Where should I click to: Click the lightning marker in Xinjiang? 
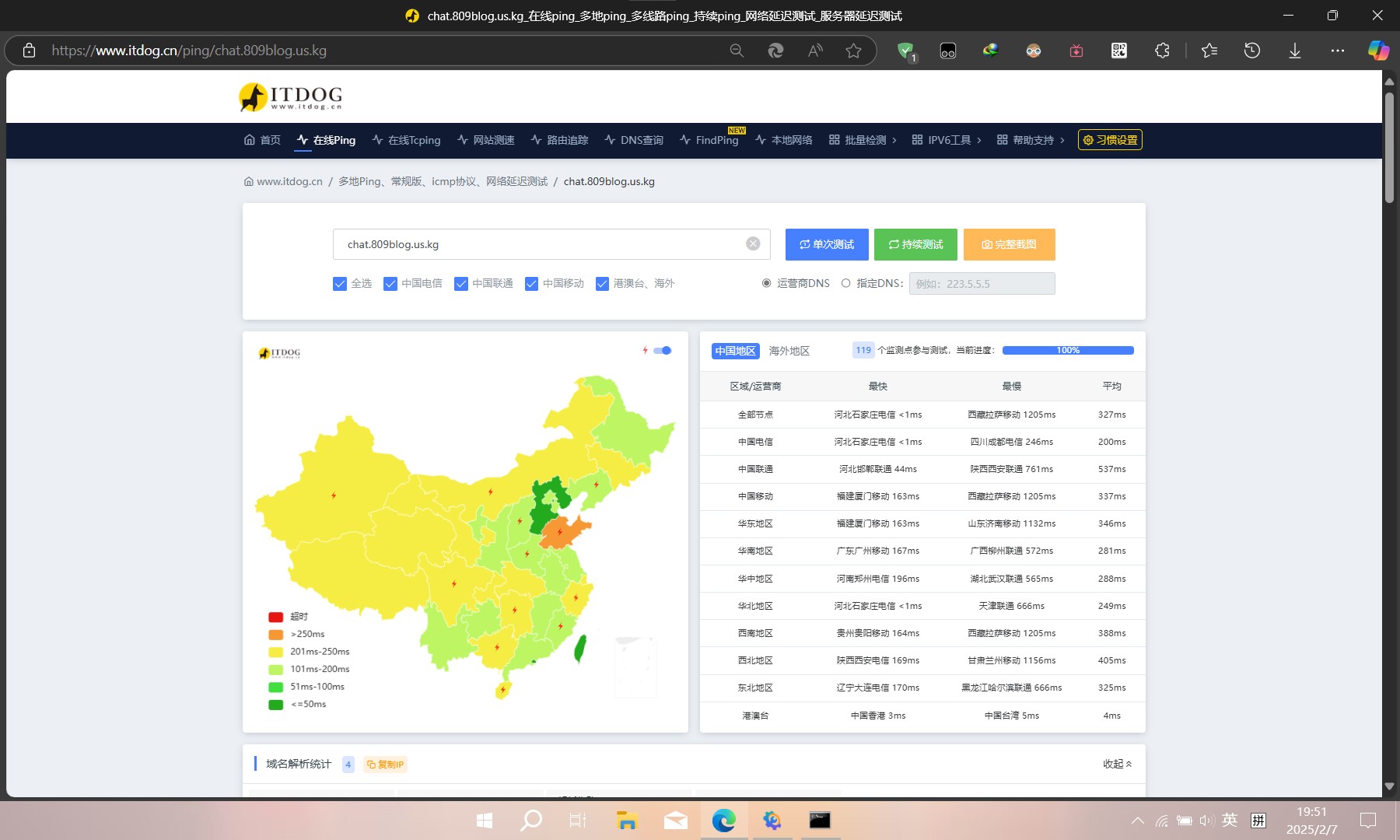click(334, 495)
